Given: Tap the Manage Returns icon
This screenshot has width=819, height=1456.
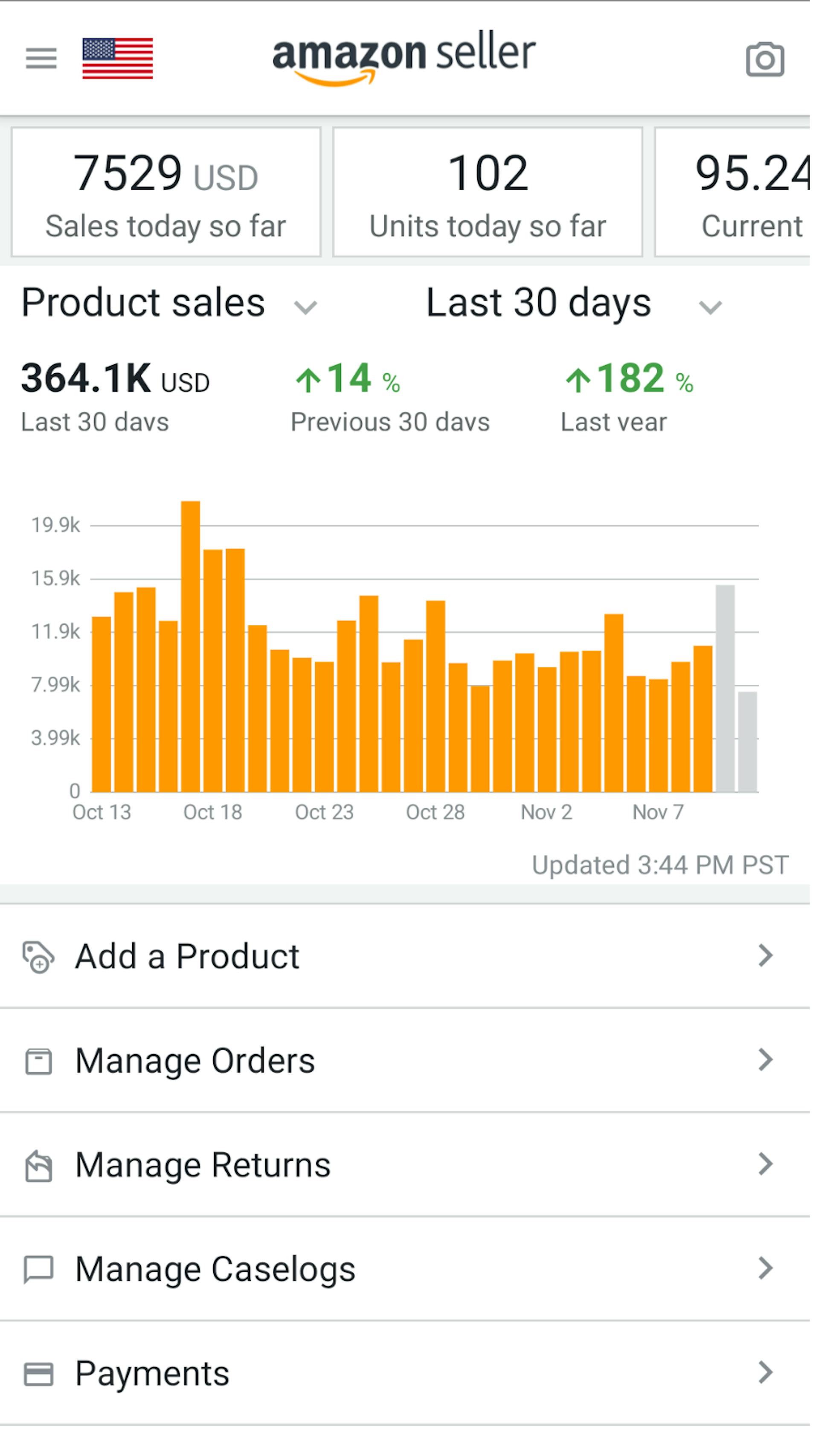Looking at the screenshot, I should (x=38, y=1165).
